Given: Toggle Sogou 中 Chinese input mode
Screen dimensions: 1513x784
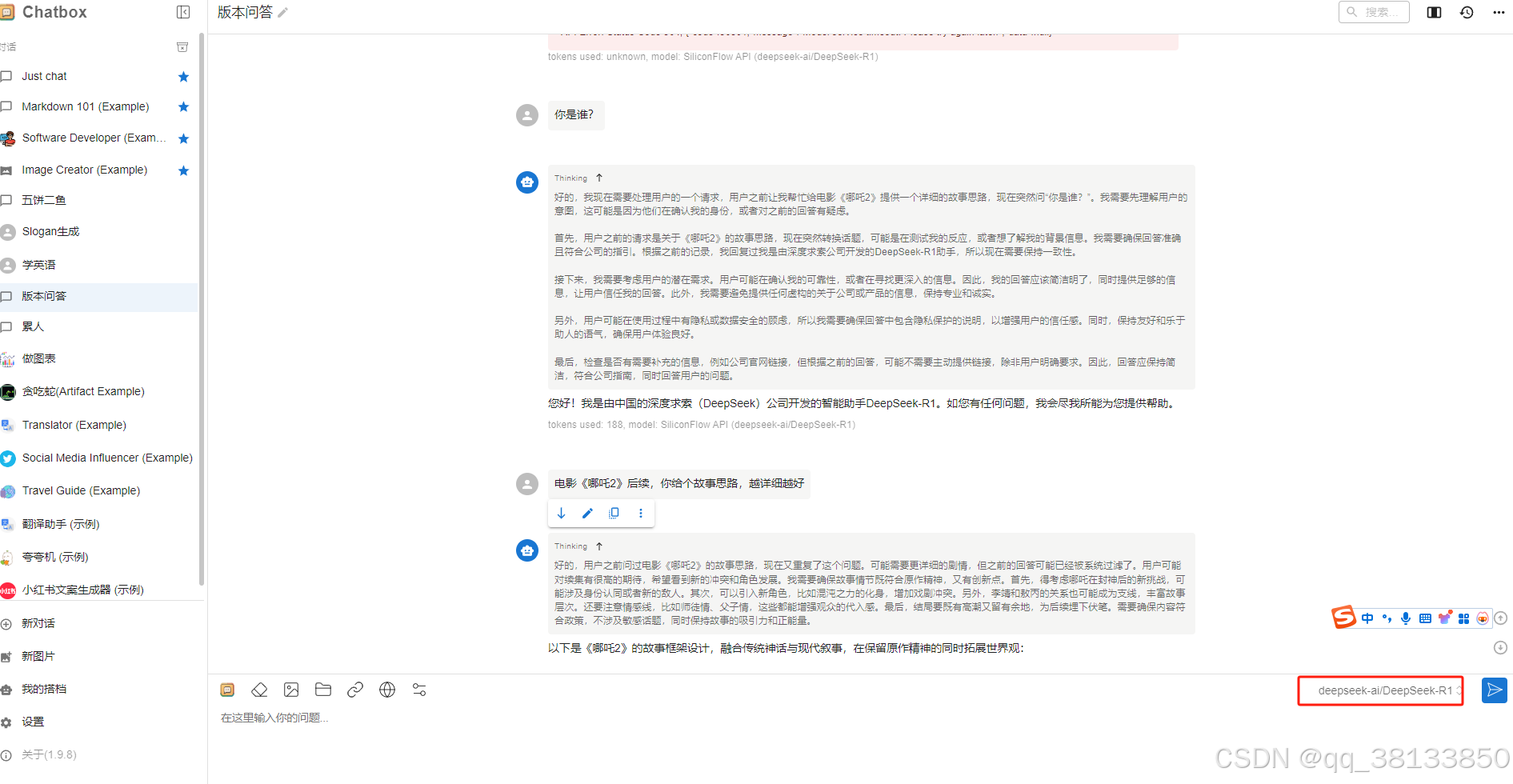Looking at the screenshot, I should pyautogui.click(x=1367, y=618).
